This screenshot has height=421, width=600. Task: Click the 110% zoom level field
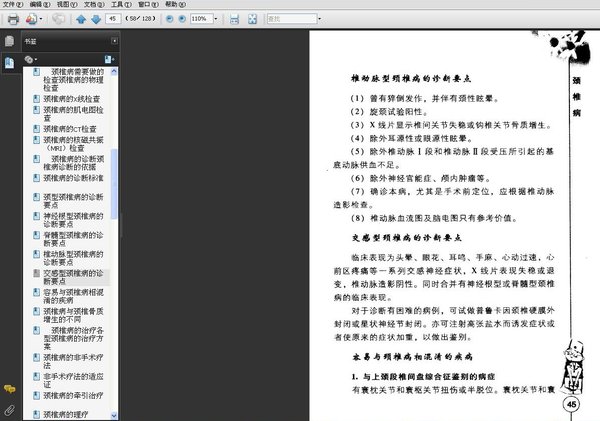(x=201, y=18)
